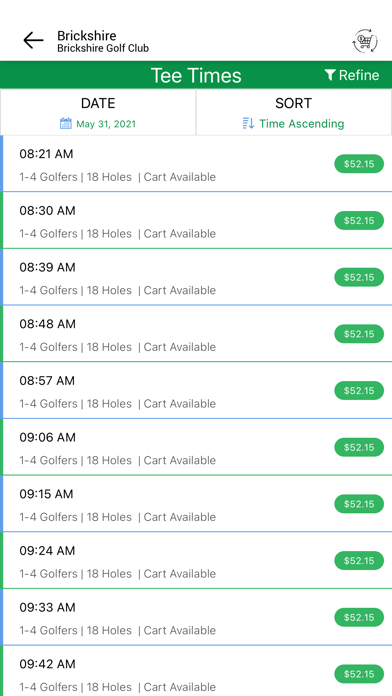Select the 09:33 AM tee time

pos(196,617)
